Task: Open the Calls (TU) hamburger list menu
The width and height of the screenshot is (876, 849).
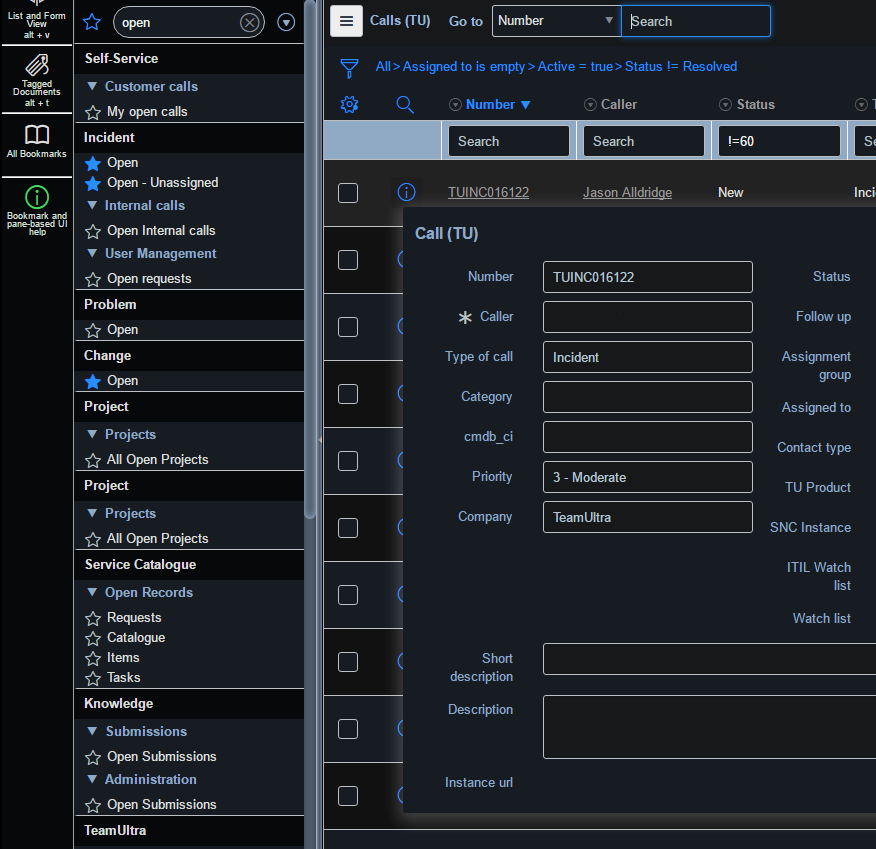Action: [346, 21]
